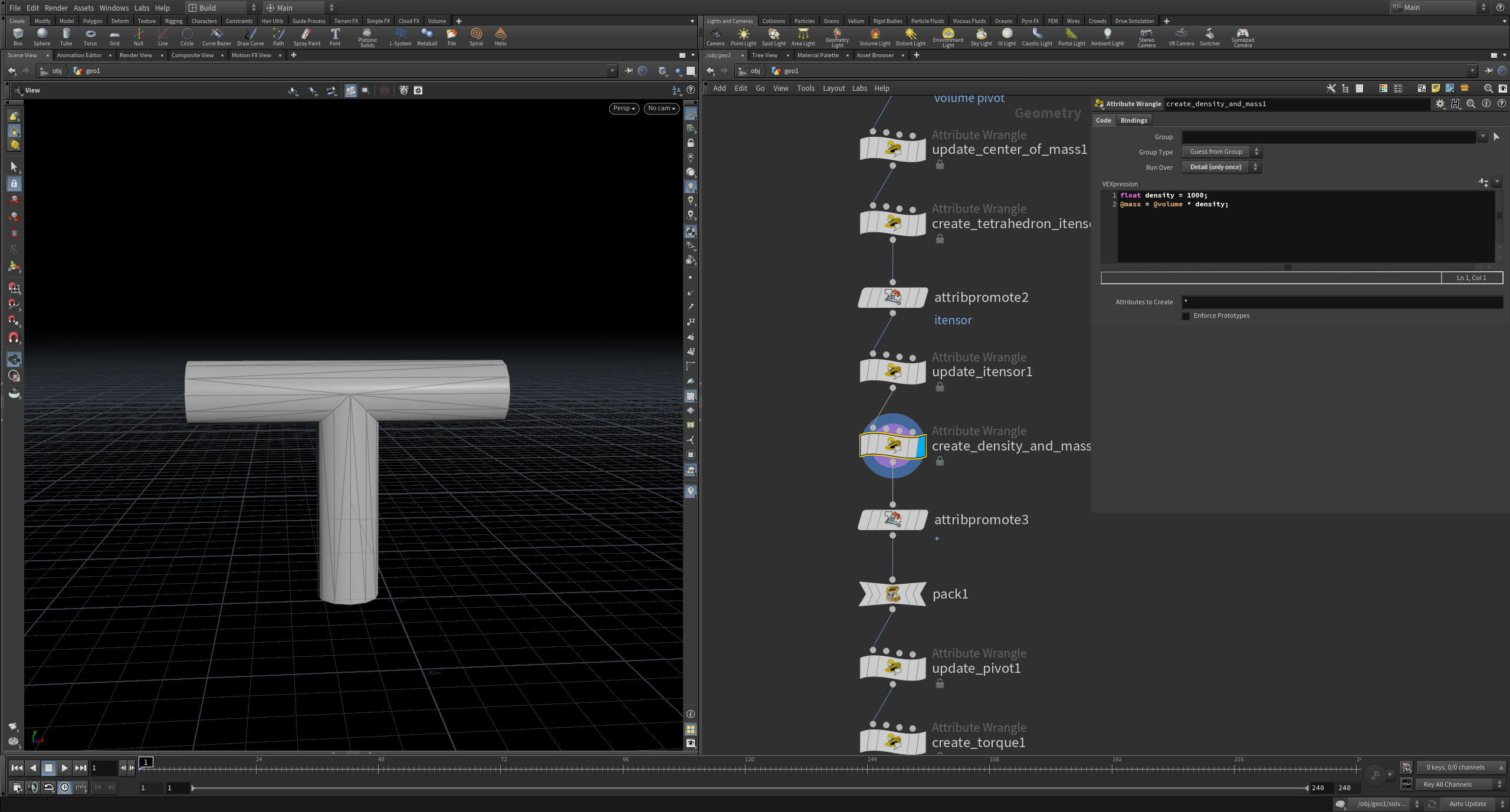Open the Persp viewport menu
Image resolution: width=1510 pixels, height=812 pixels.
tap(623, 109)
